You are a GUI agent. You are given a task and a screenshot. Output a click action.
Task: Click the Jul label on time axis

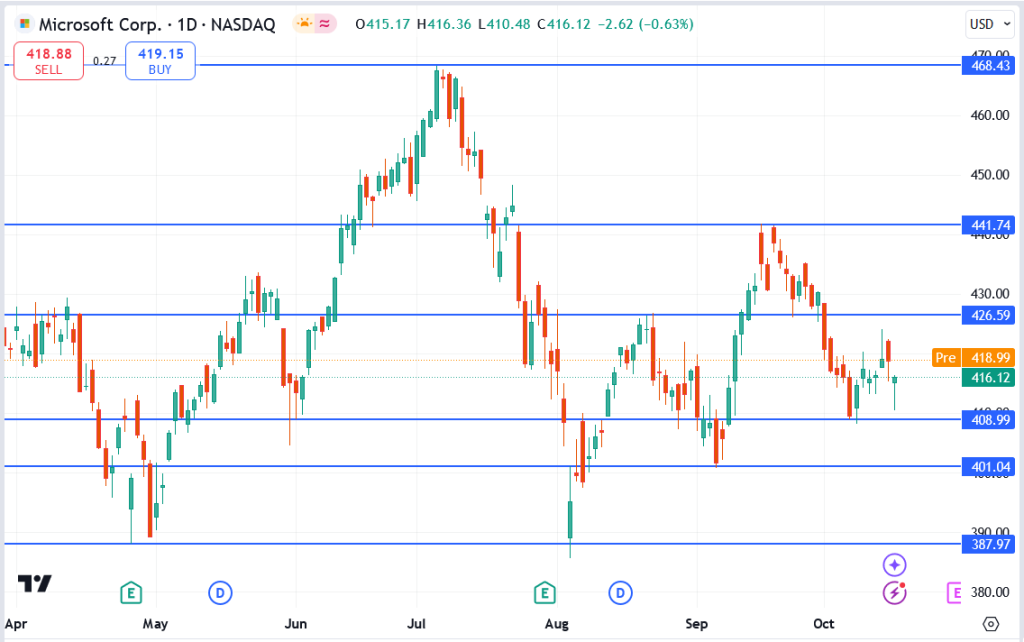click(416, 624)
